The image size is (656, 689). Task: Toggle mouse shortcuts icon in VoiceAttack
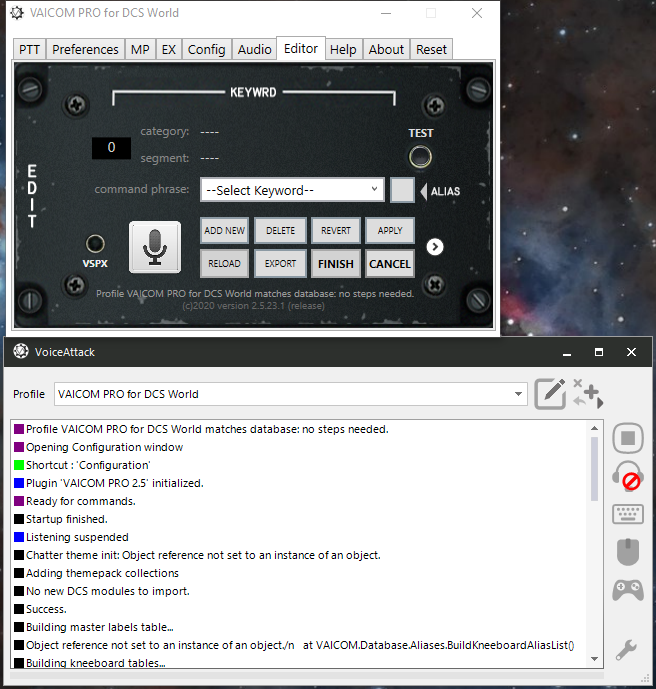pyautogui.click(x=628, y=552)
